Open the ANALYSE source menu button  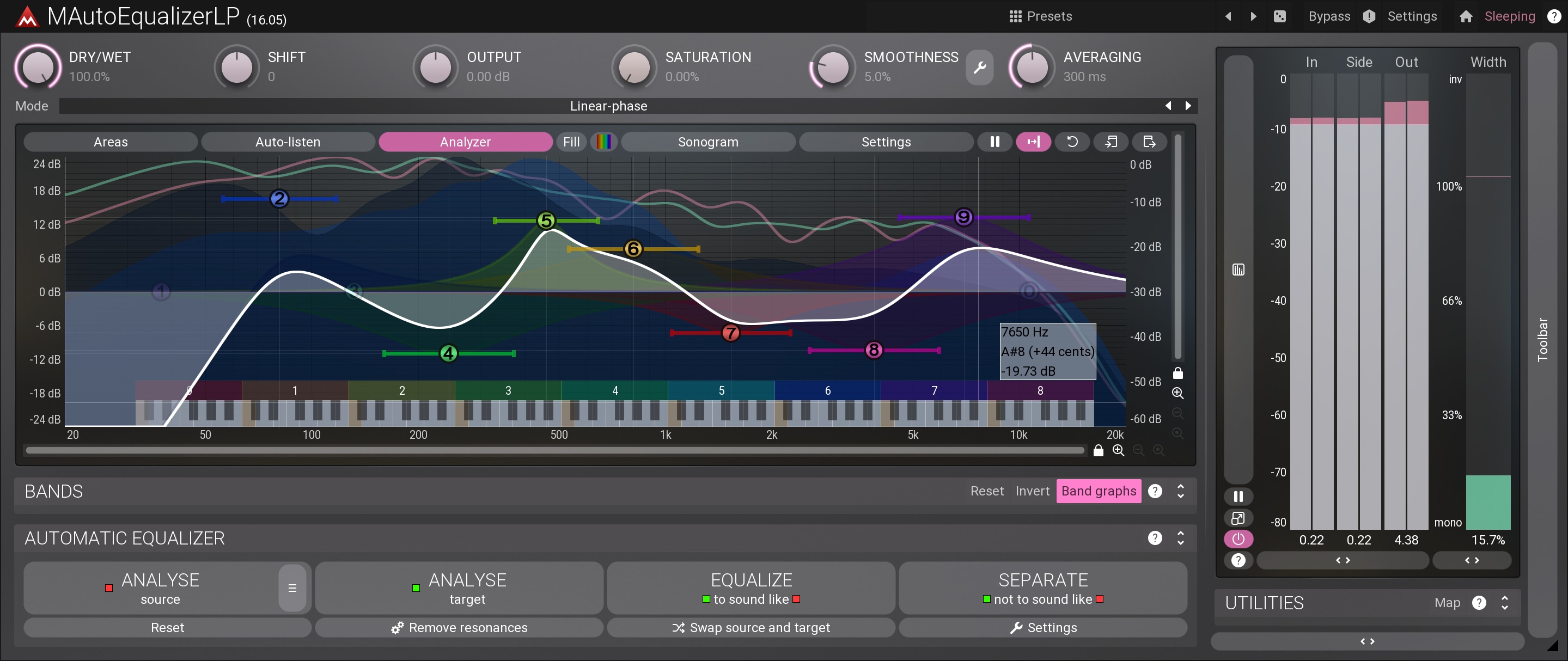292,588
